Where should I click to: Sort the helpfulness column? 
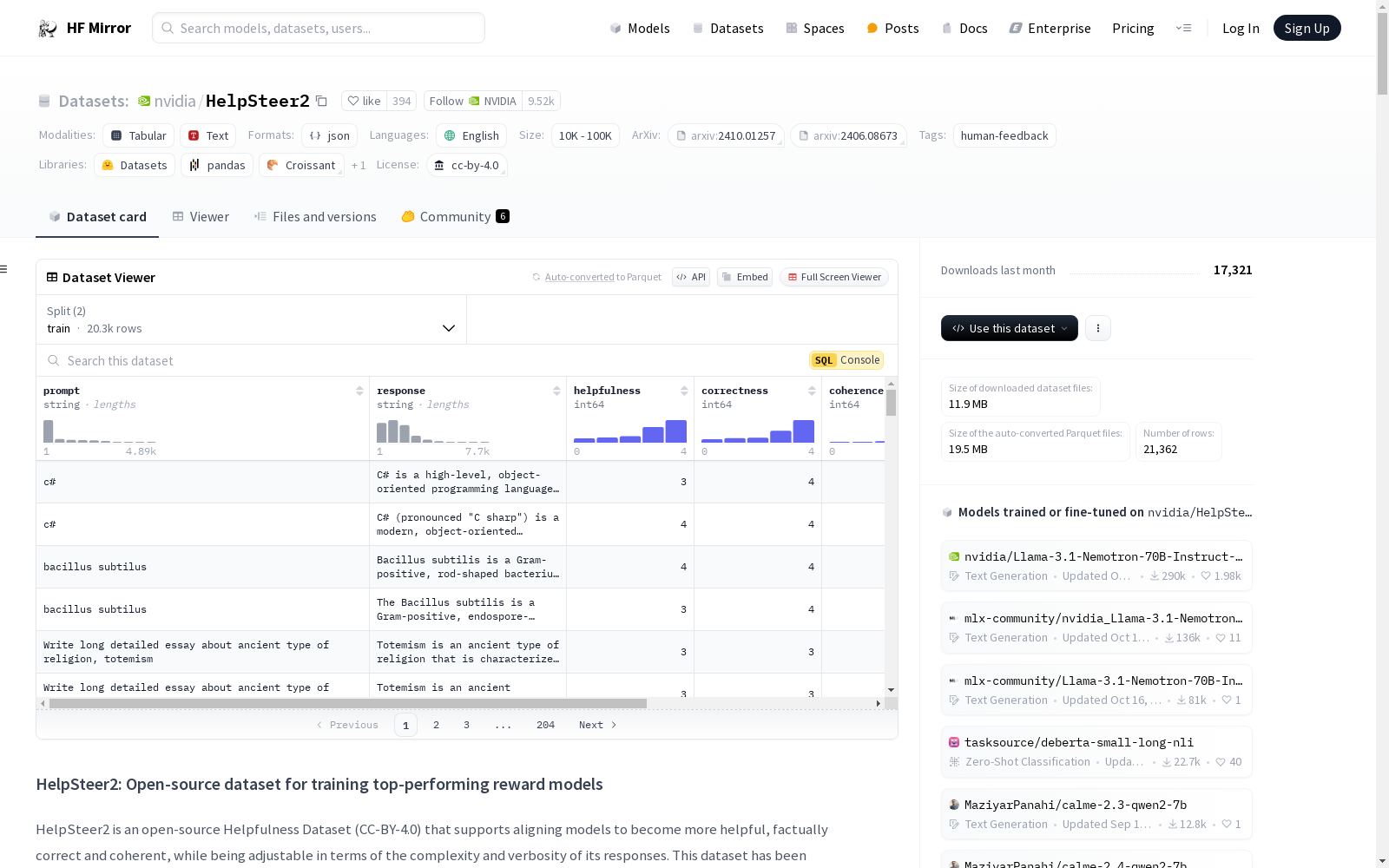click(684, 391)
